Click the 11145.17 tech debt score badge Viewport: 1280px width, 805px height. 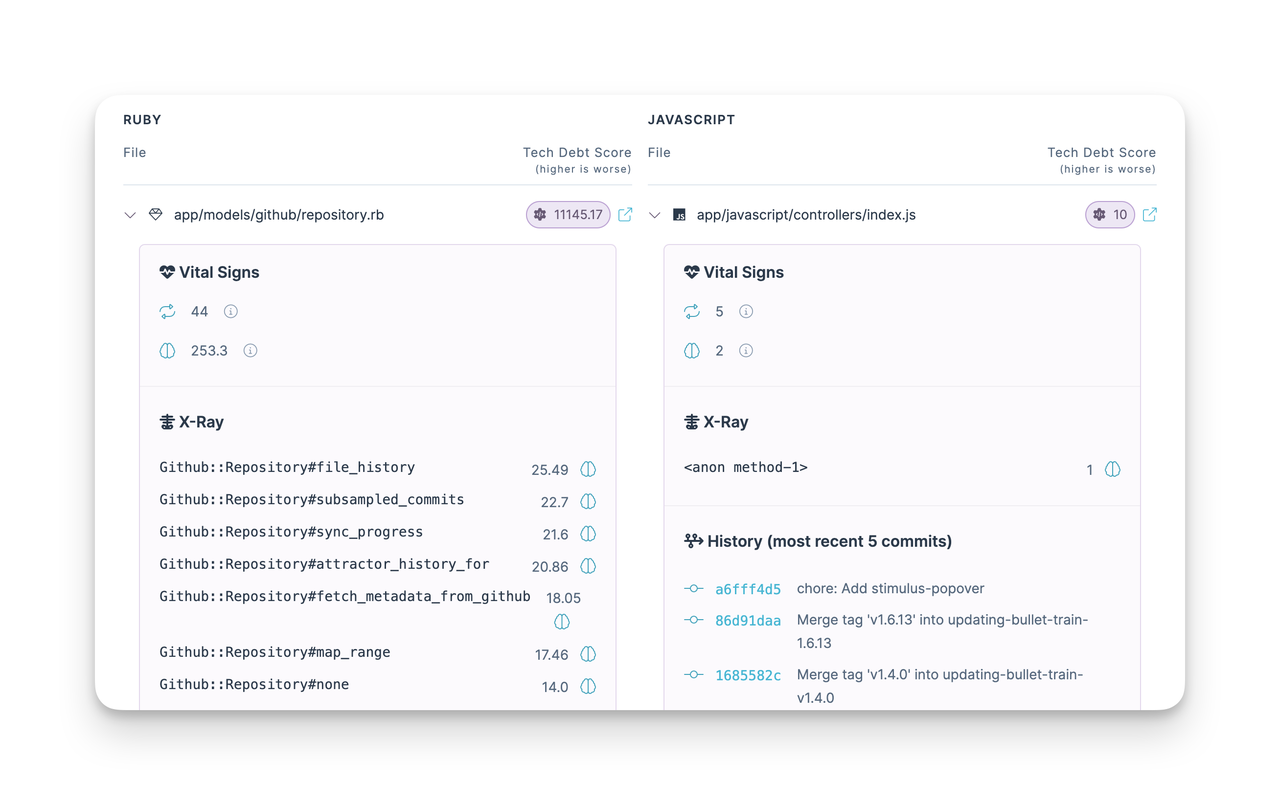pyautogui.click(x=568, y=214)
